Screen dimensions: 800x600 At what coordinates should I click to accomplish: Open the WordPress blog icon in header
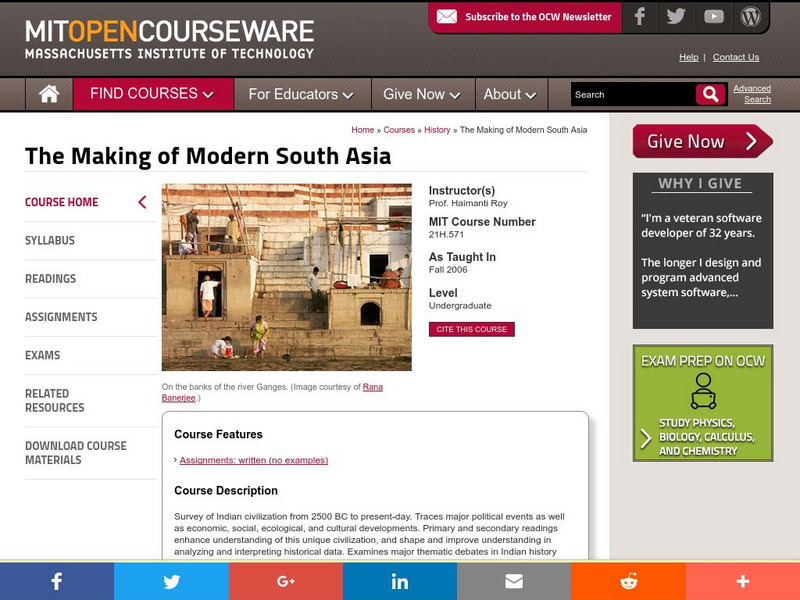tap(750, 17)
